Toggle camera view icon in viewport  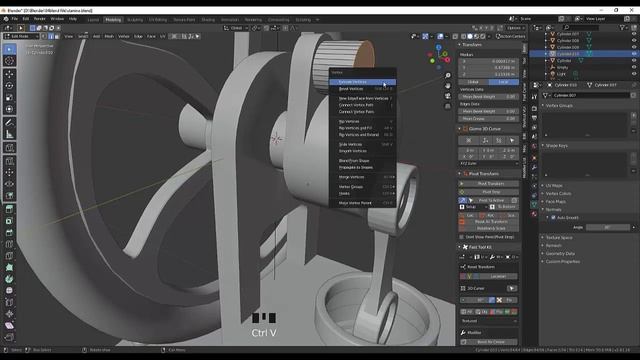point(448,96)
